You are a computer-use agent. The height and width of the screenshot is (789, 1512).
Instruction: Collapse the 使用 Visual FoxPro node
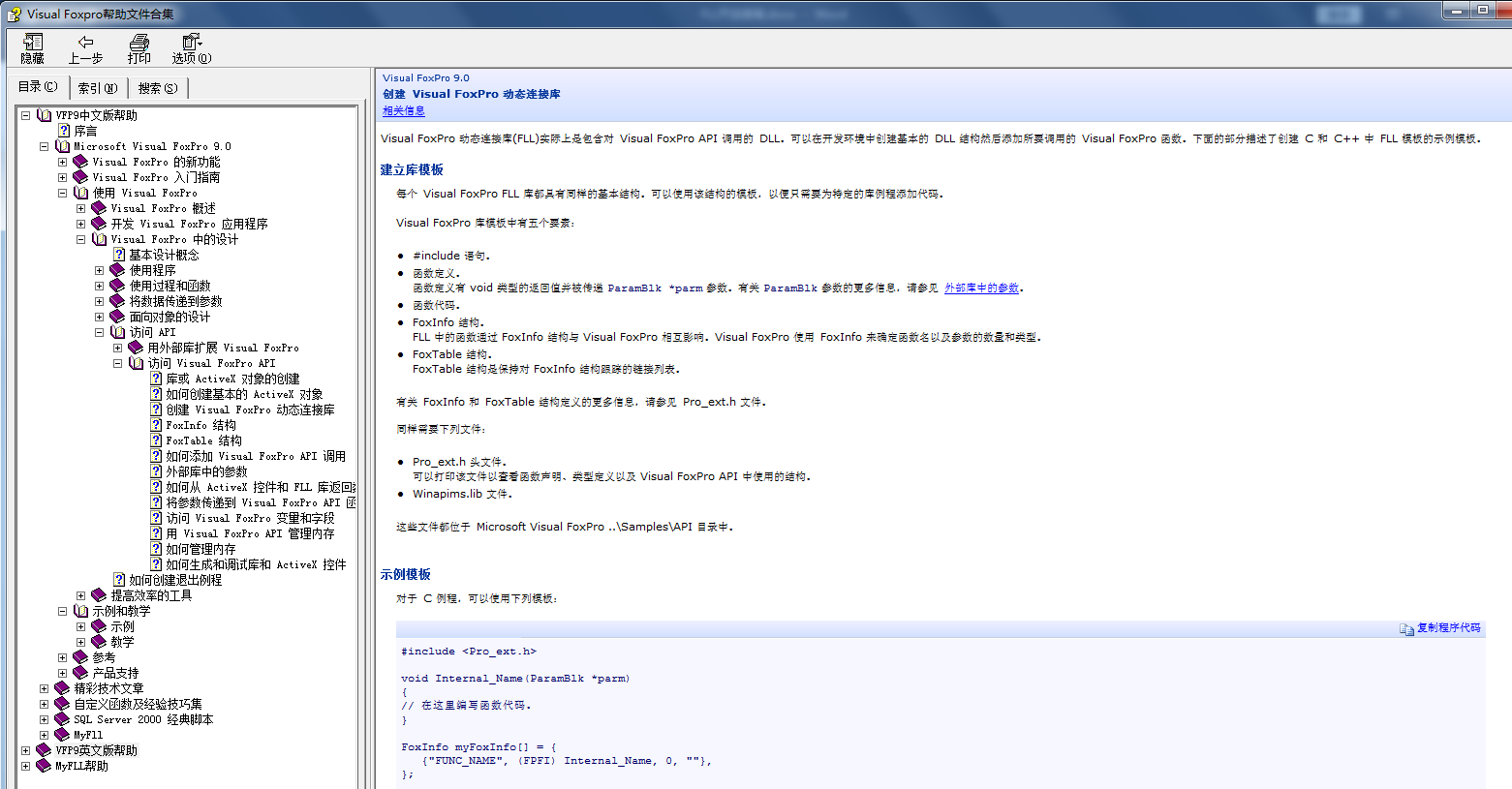click(x=62, y=193)
